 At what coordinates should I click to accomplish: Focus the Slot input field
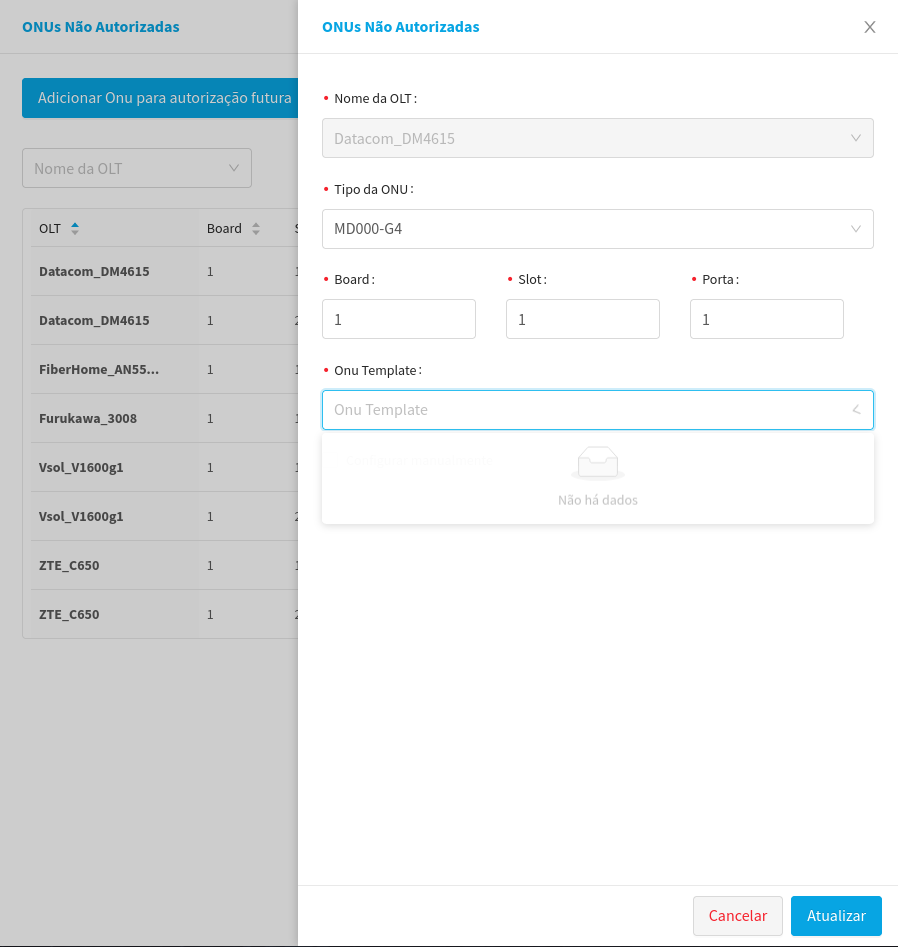582,319
